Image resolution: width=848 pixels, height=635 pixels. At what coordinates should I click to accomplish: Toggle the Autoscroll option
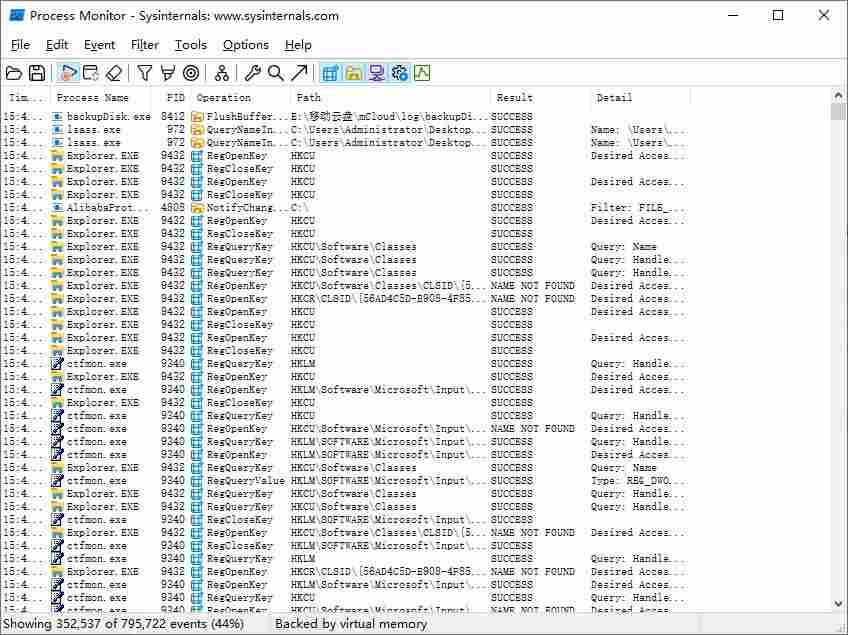point(91,73)
